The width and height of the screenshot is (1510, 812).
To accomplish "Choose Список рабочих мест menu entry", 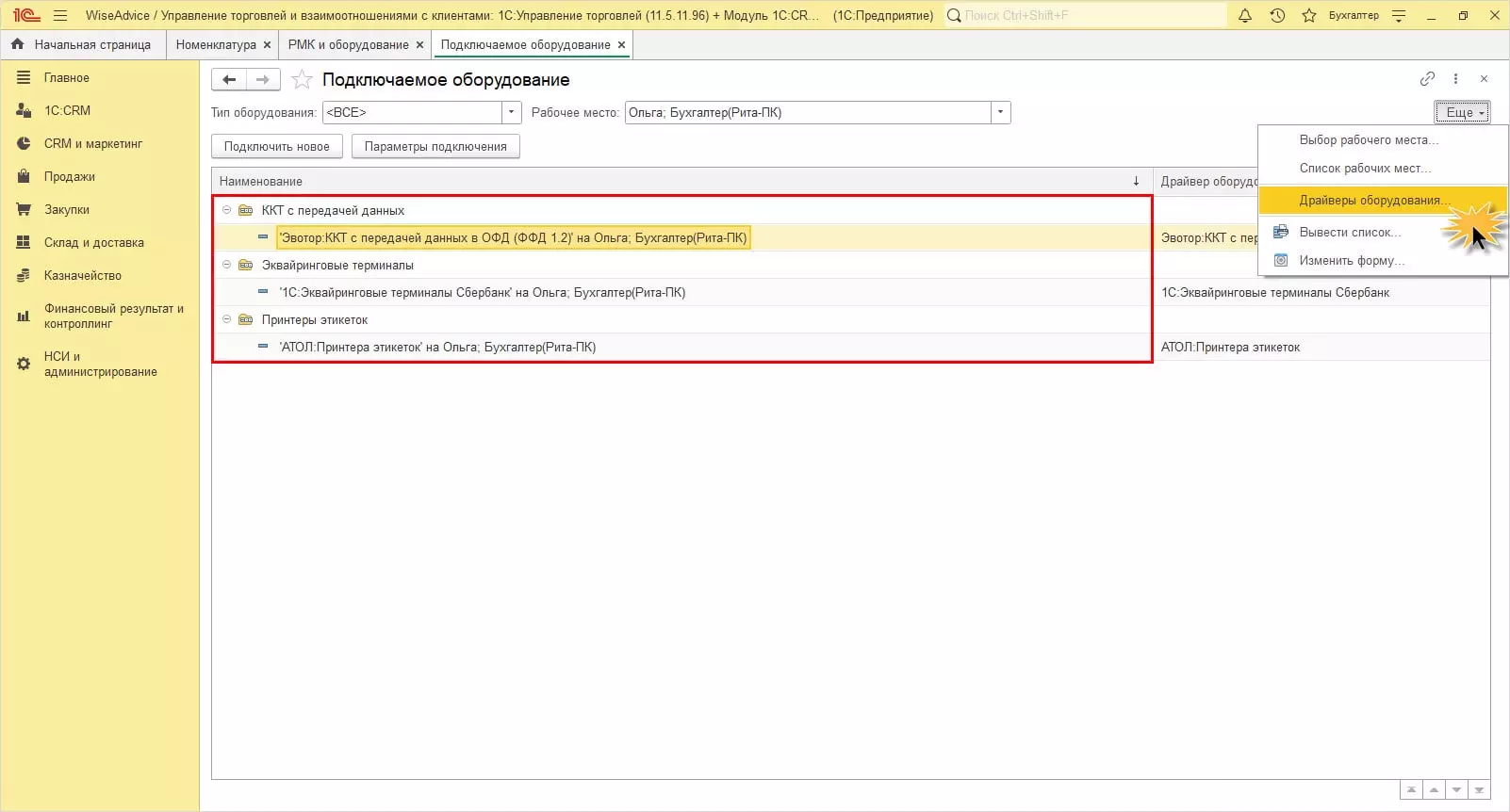I will [x=1383, y=168].
